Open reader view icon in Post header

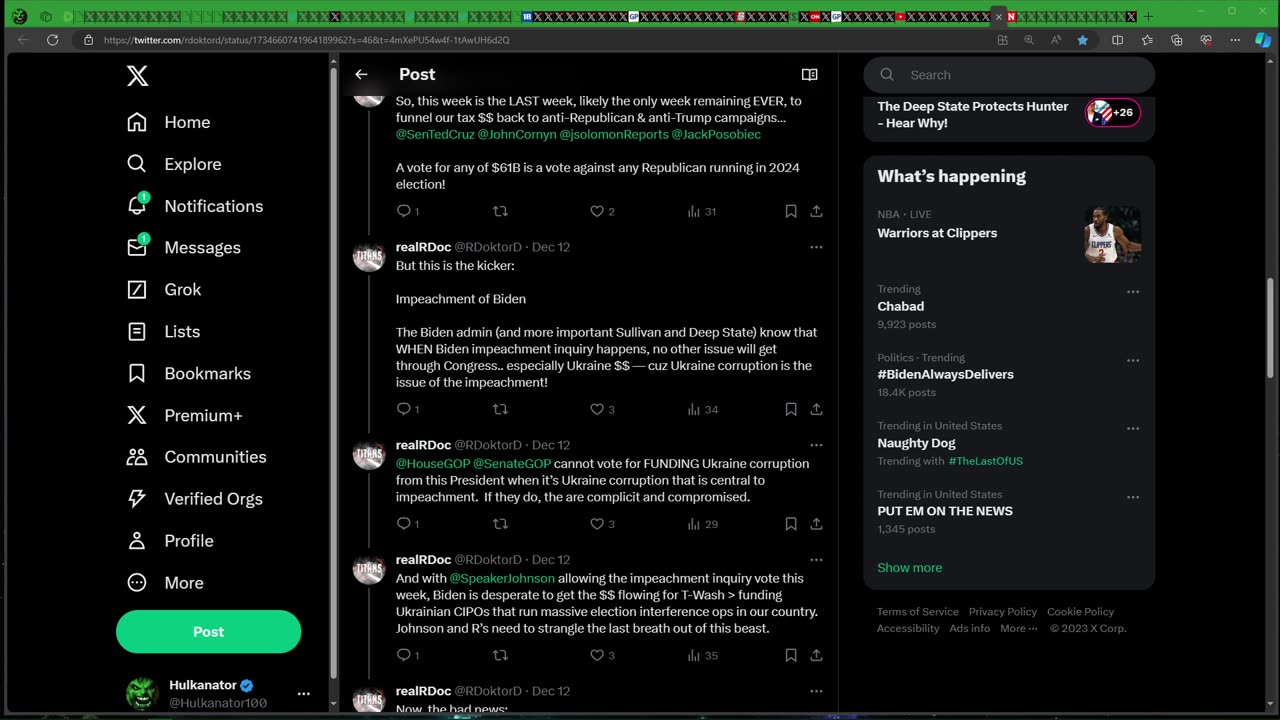pyautogui.click(x=810, y=75)
